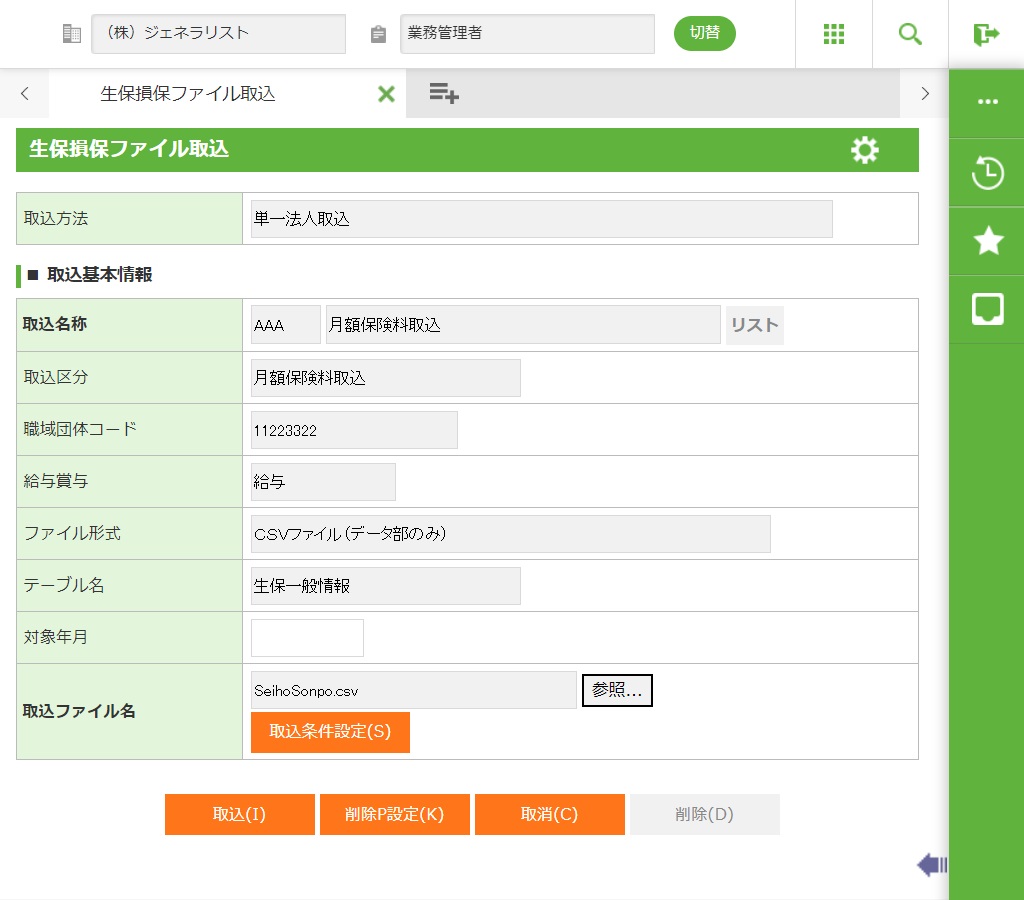The height and width of the screenshot is (900, 1024).
Task: Close the 生保損保ファイル取込 tab
Action: coord(386,94)
